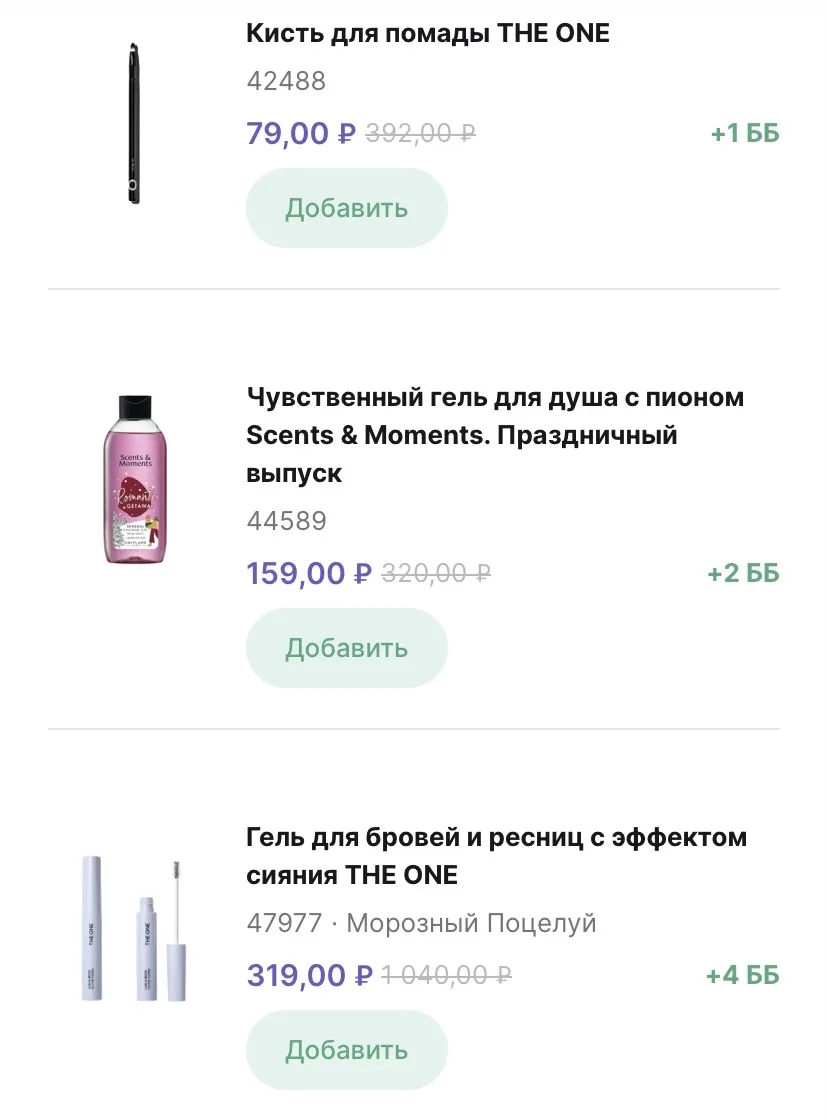Click the +4 ББ bonus points label
Screen dimensions: 827x1119
[x=742, y=975]
